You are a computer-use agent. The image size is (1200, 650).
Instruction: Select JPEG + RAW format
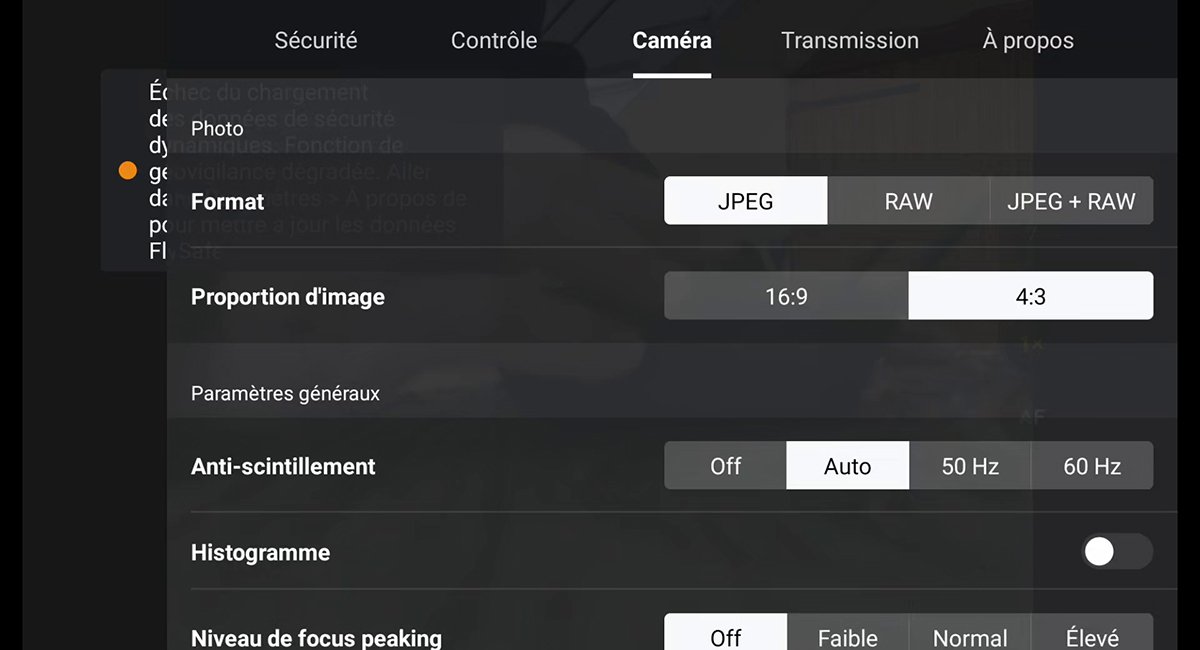click(1071, 201)
